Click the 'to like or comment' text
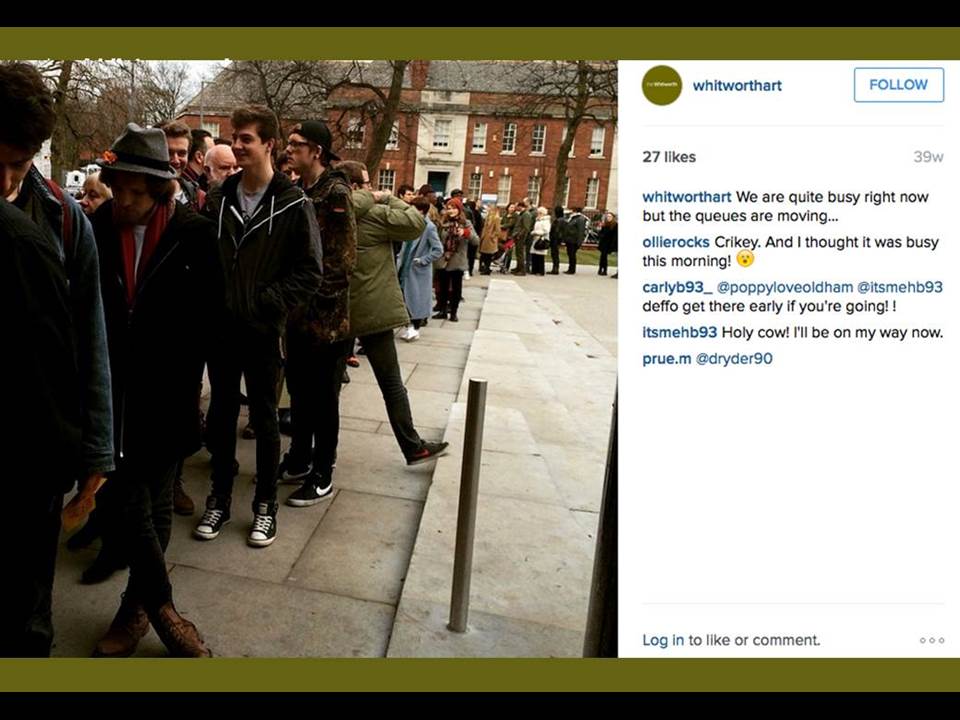The height and width of the screenshot is (720, 960). pos(754,640)
